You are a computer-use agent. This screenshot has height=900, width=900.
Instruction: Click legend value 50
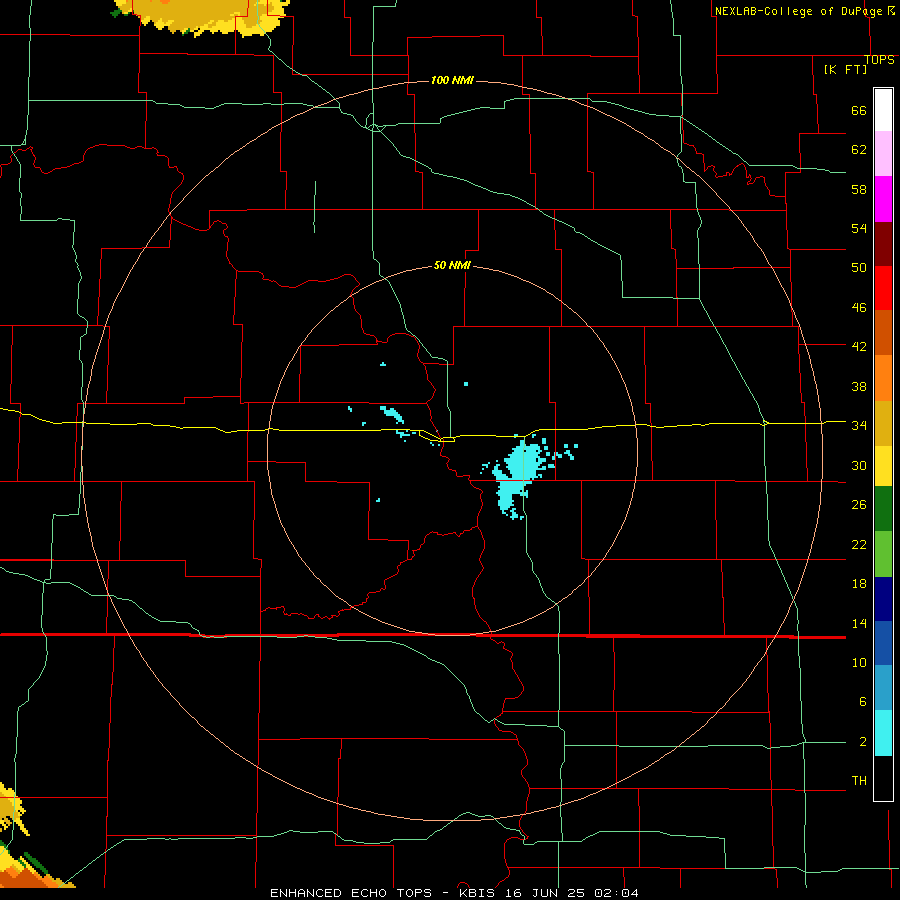[859, 268]
